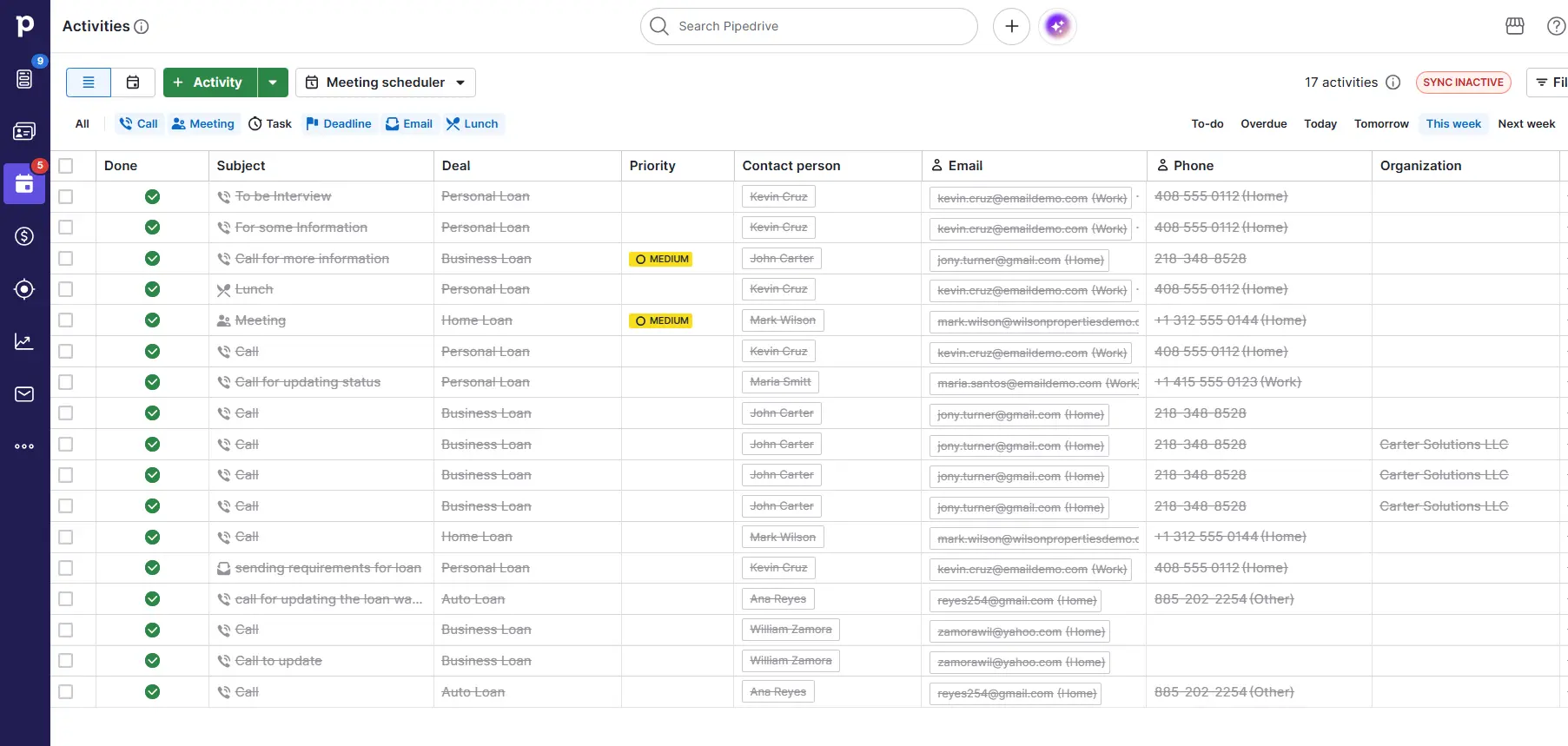
Task: Open Deals from the sidebar dollar icon
Action: tap(24, 236)
